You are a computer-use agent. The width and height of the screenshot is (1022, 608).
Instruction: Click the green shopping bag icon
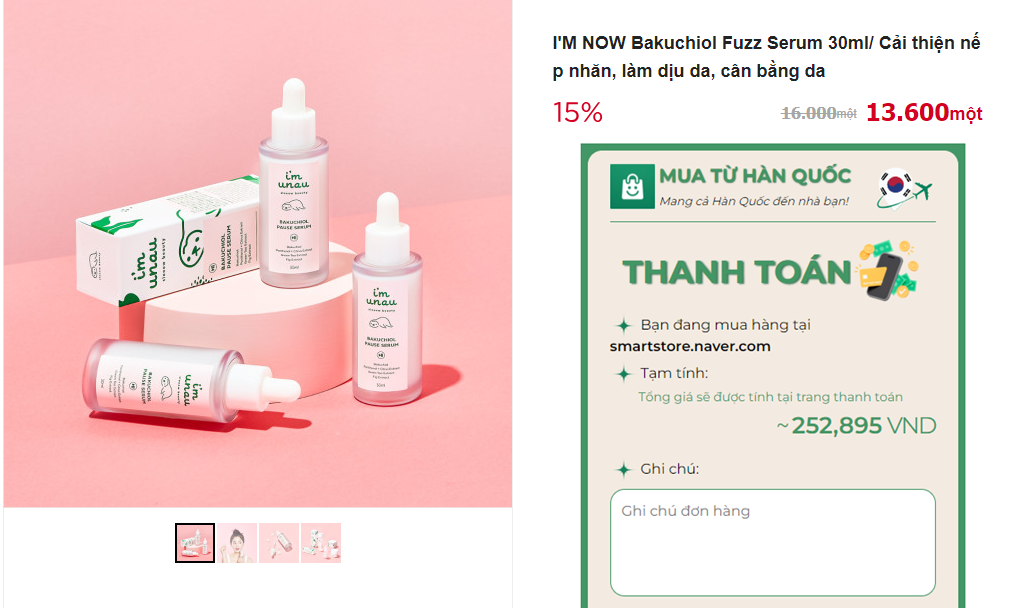[632, 186]
